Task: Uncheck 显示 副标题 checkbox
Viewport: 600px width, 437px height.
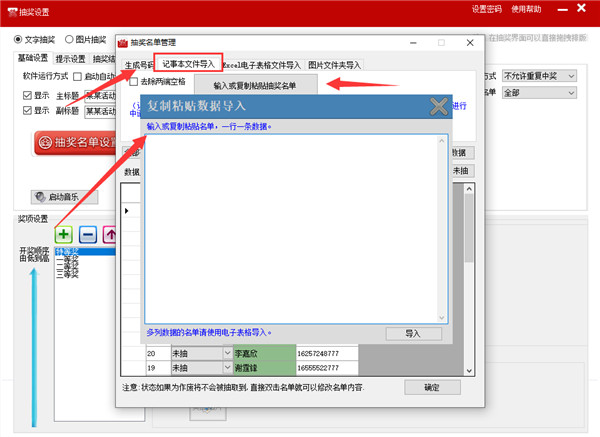Action: 27,111
